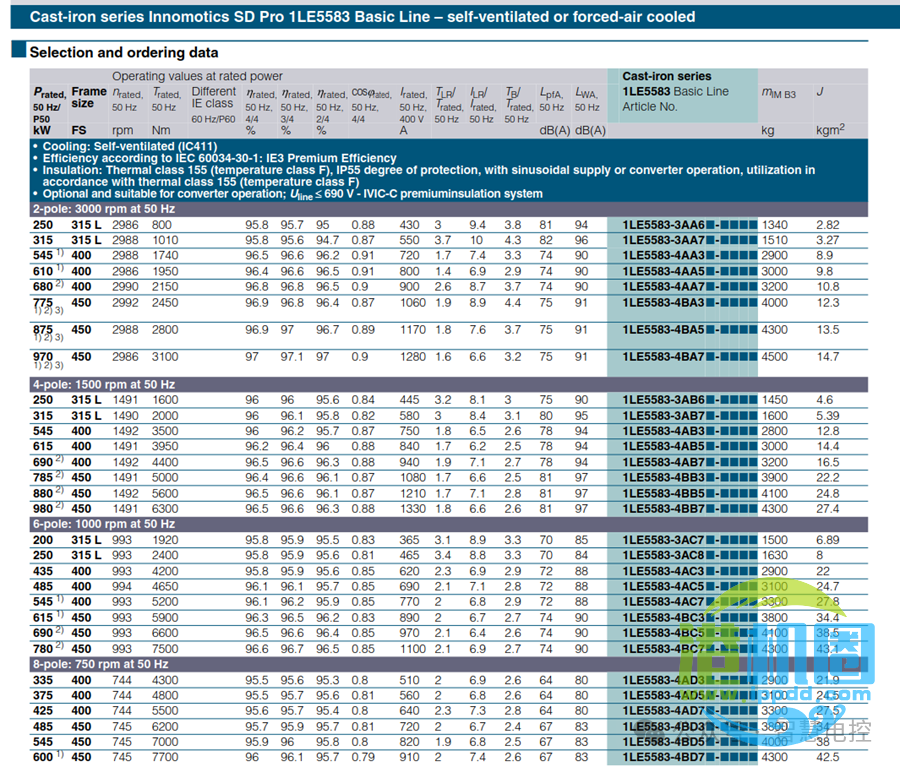This screenshot has width=900, height=767.
Task: Click the Operating values at rated power header
Action: pos(197,76)
